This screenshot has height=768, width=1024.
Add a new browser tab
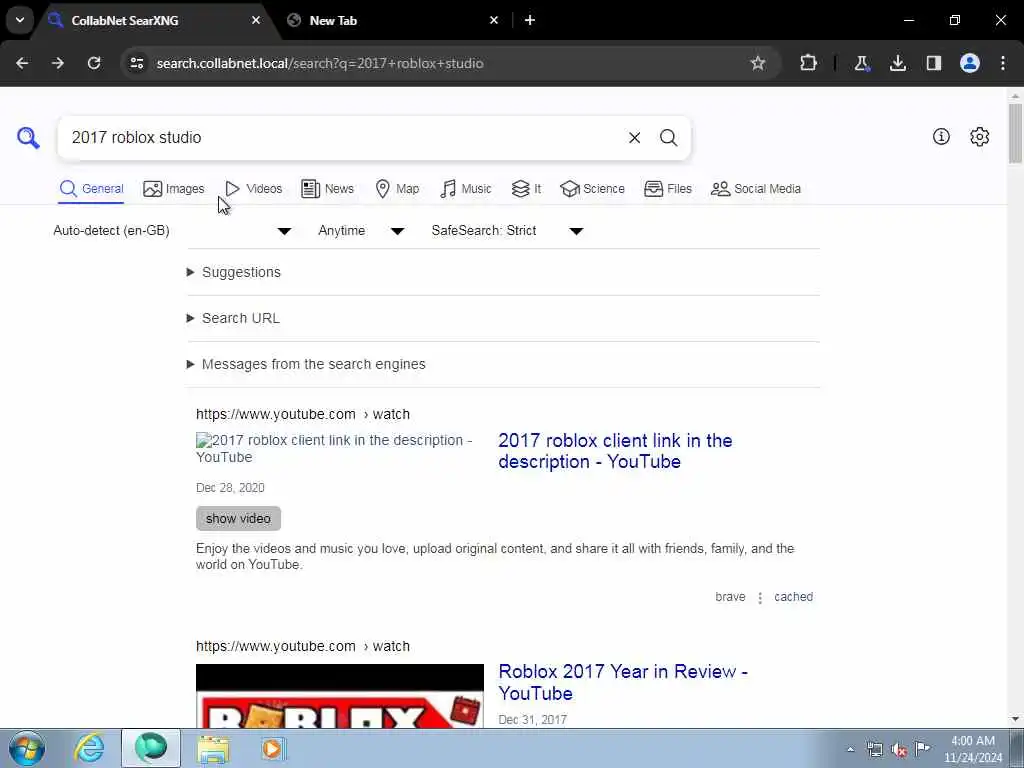[530, 20]
